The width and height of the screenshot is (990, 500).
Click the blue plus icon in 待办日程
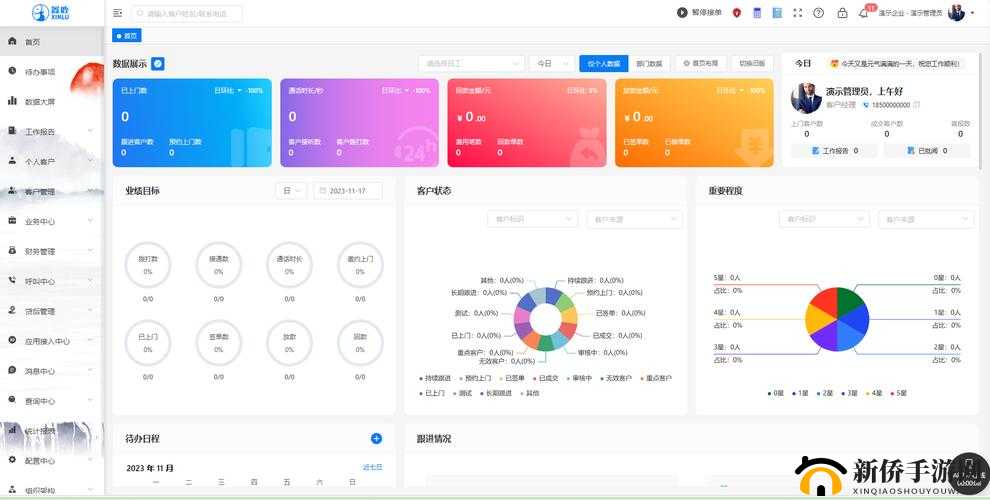tap(376, 438)
